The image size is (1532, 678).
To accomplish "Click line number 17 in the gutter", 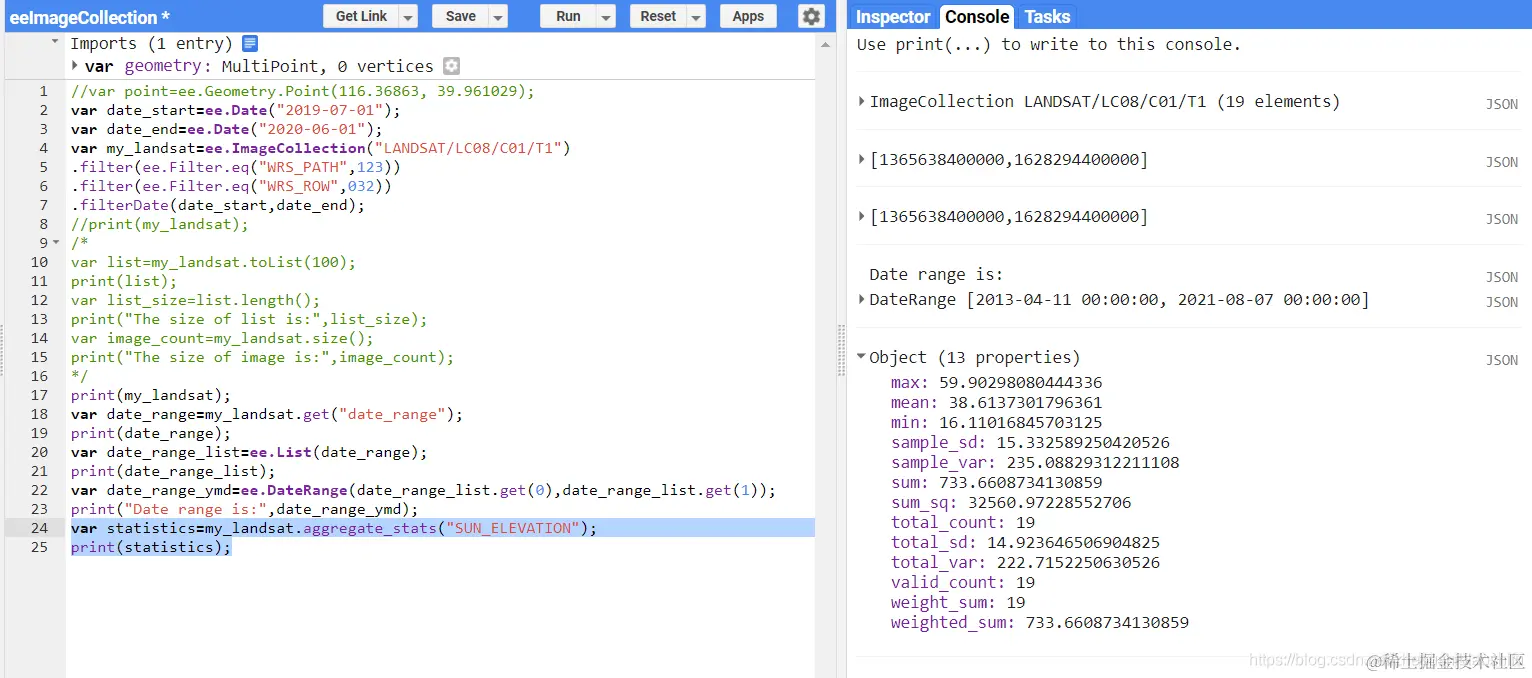I will (39, 395).
